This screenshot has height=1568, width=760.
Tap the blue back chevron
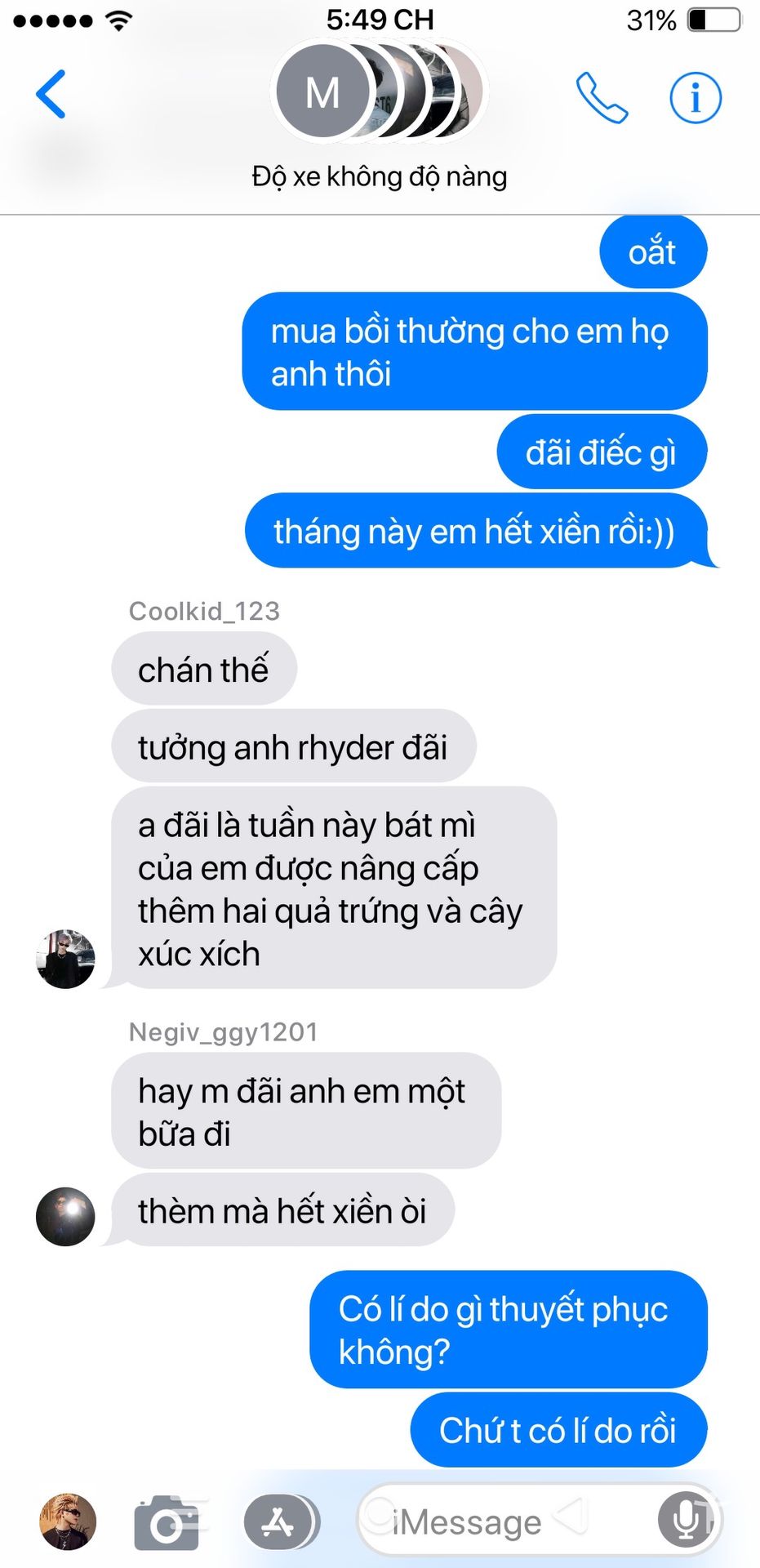[51, 95]
